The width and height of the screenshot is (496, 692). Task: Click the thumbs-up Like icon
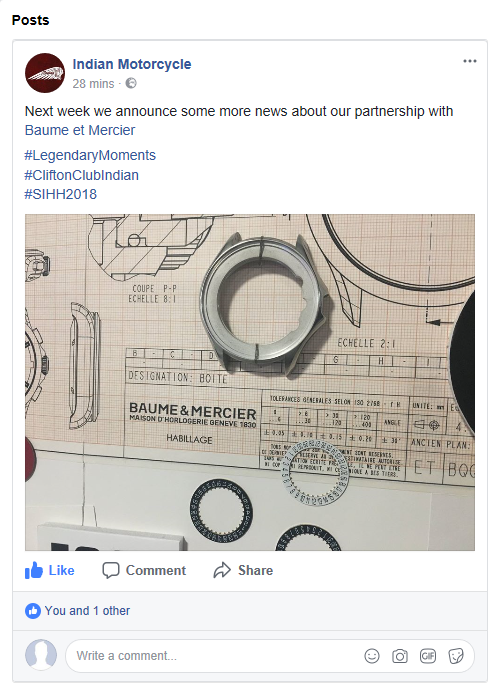coord(34,570)
